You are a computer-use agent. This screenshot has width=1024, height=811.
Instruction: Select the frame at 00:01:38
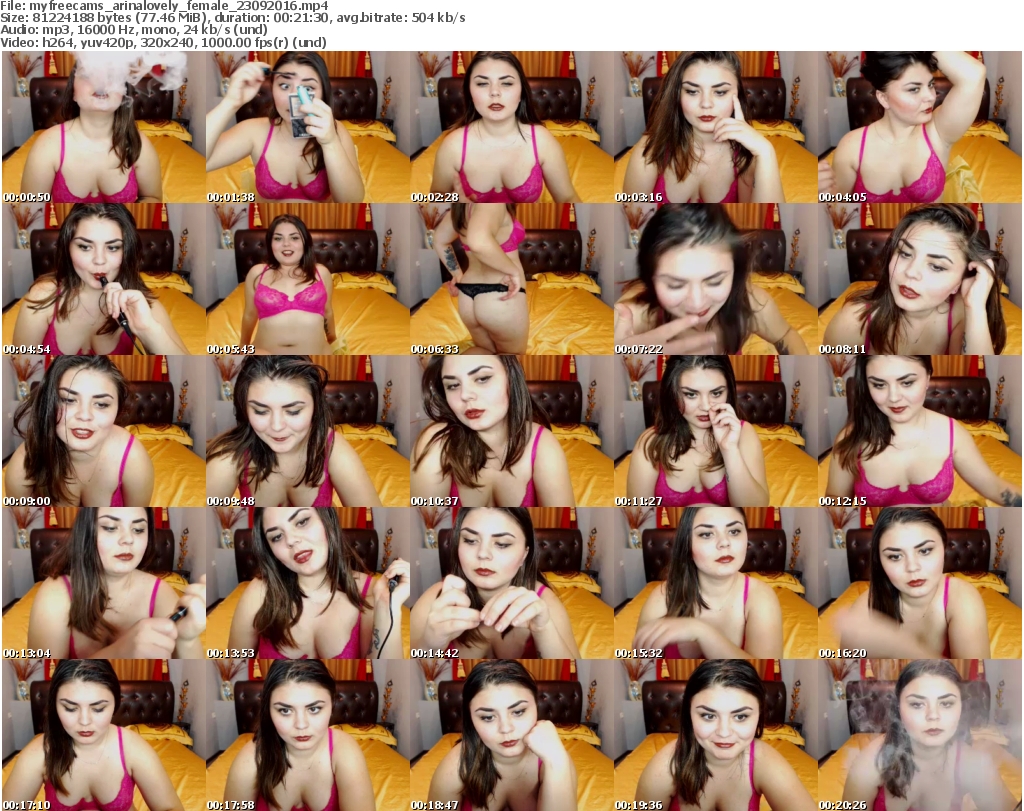308,127
